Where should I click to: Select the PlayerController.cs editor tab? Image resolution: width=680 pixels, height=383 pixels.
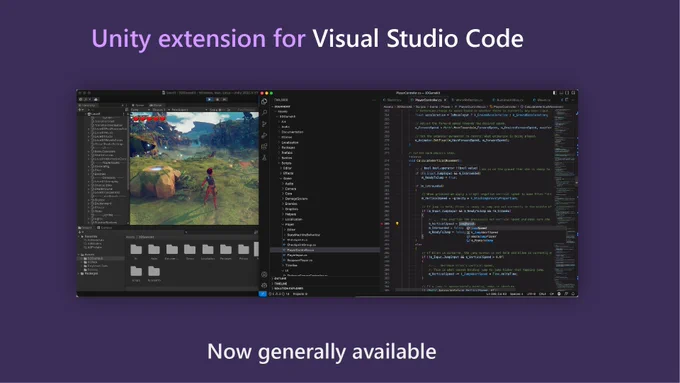tap(429, 100)
